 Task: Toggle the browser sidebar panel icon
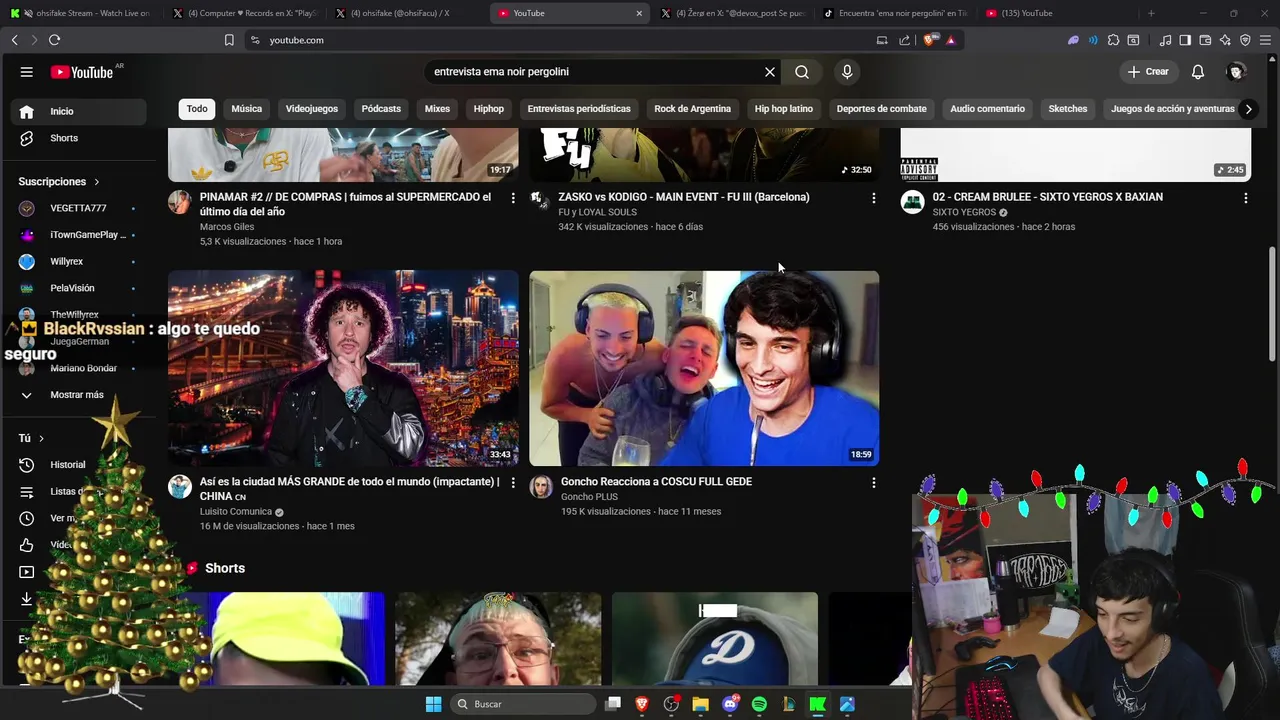click(x=1185, y=40)
